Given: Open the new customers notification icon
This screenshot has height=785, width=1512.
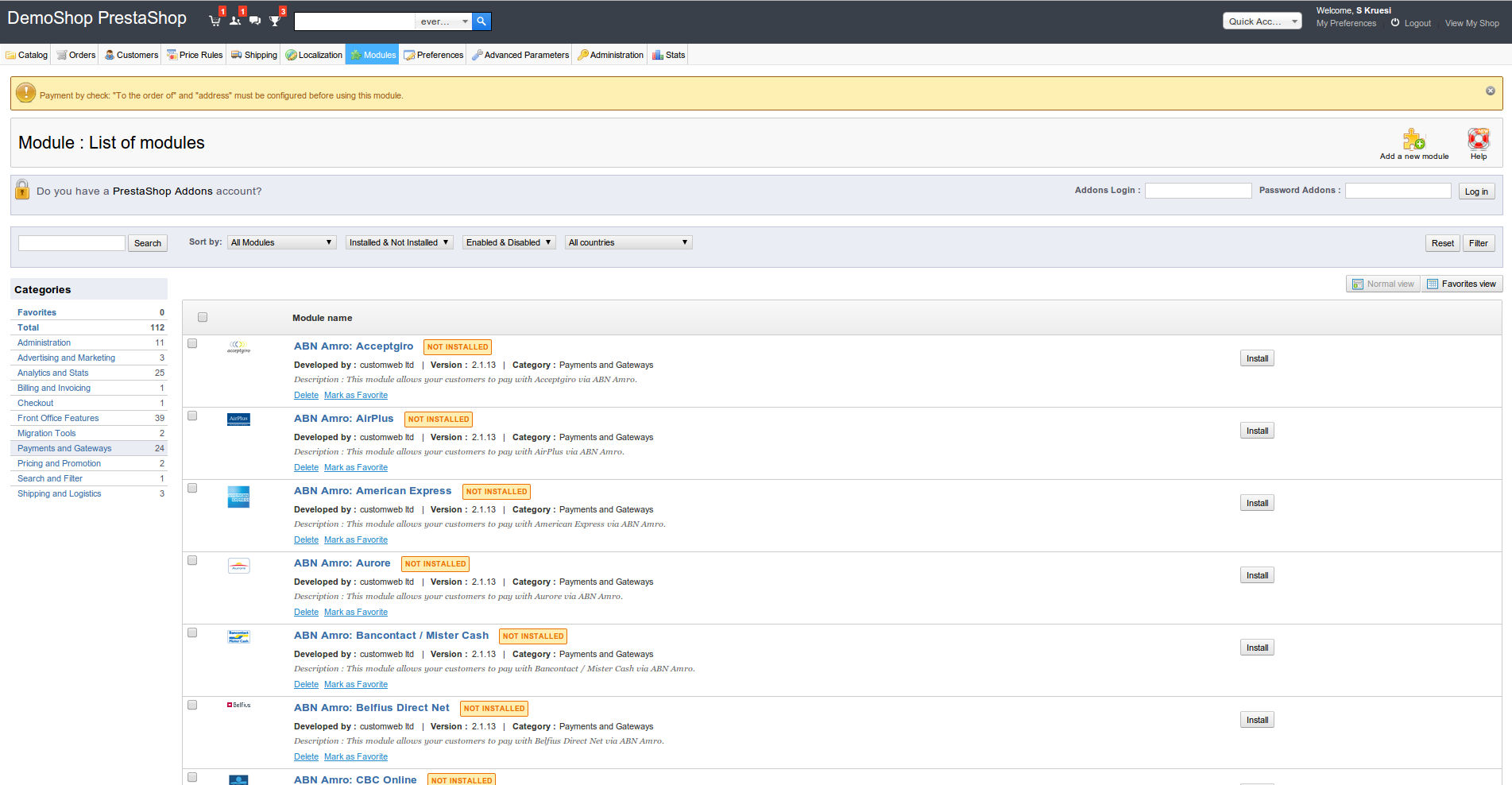Looking at the screenshot, I should pyautogui.click(x=235, y=21).
